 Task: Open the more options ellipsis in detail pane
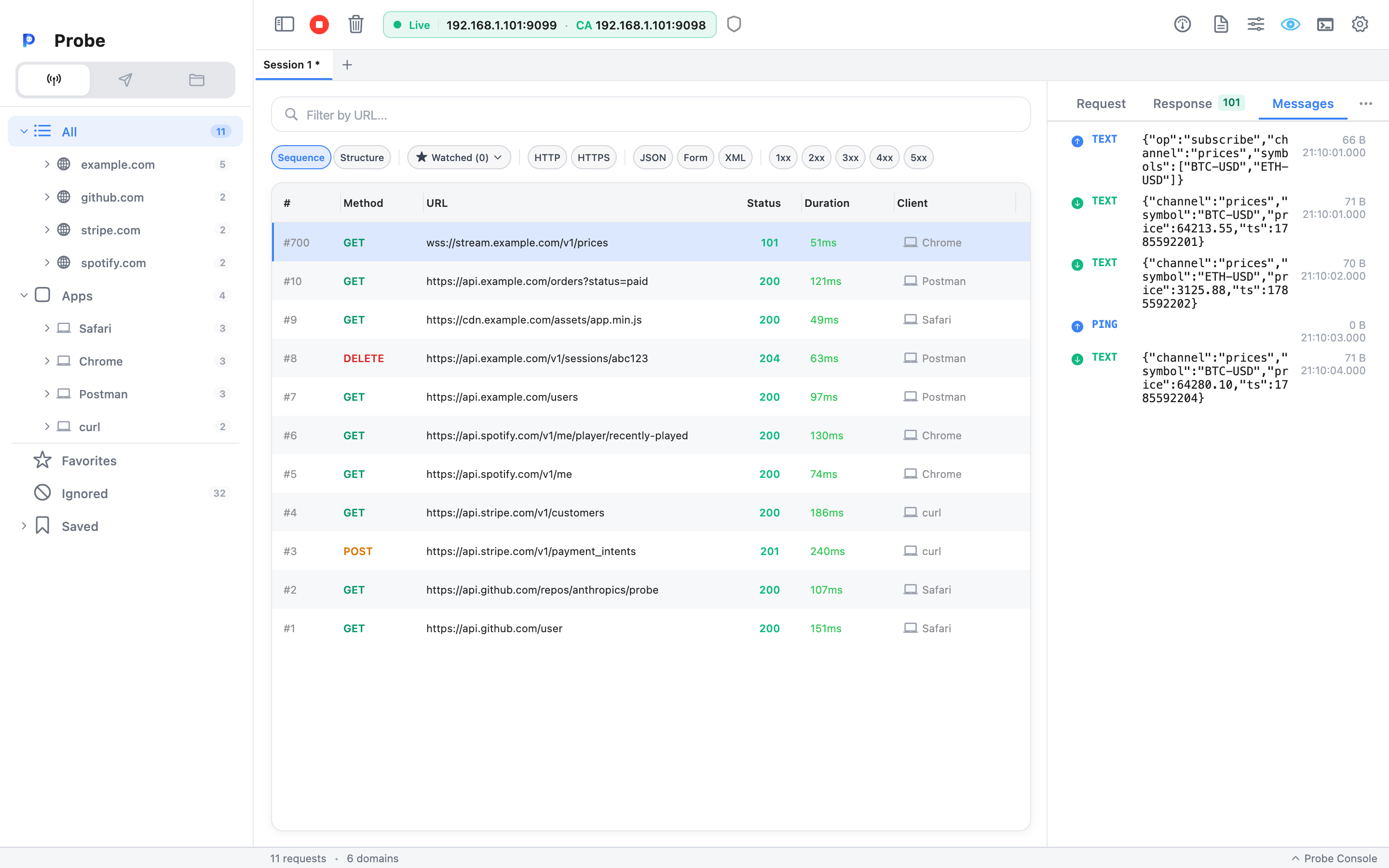tap(1365, 103)
